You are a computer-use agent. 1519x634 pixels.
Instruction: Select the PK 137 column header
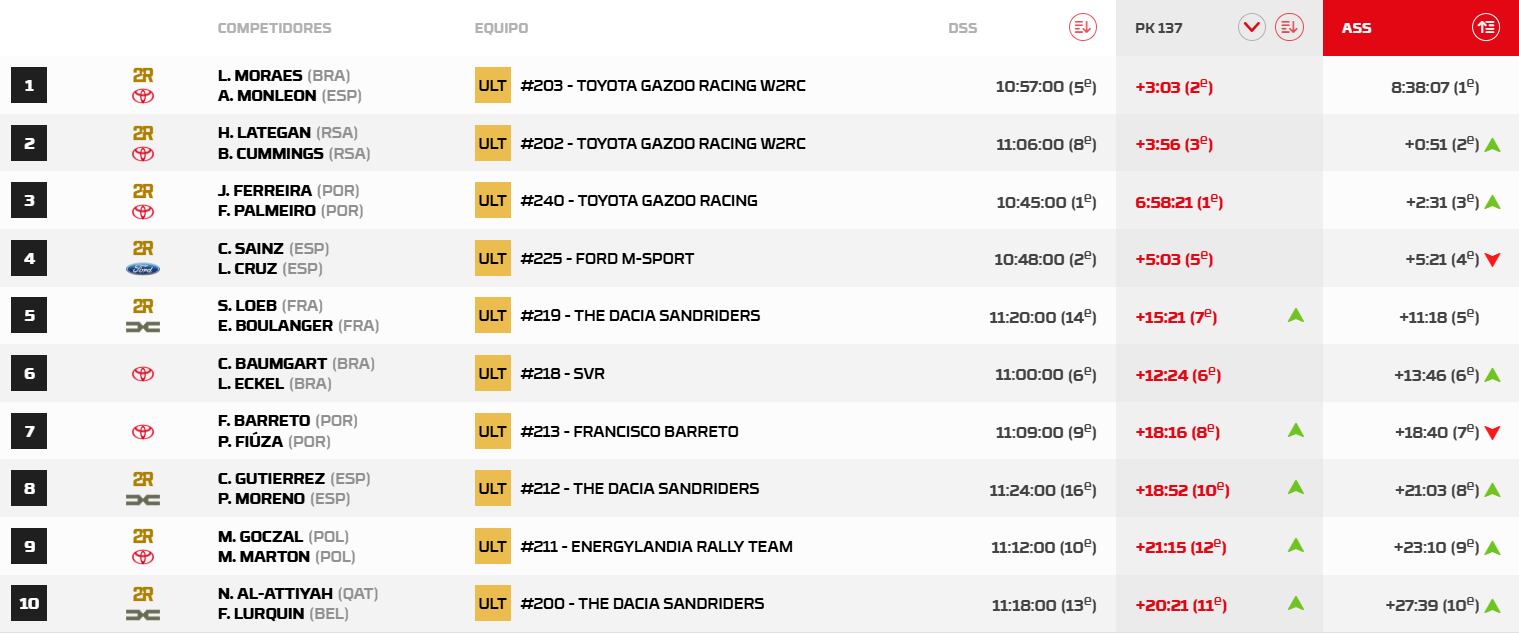(x=1159, y=28)
